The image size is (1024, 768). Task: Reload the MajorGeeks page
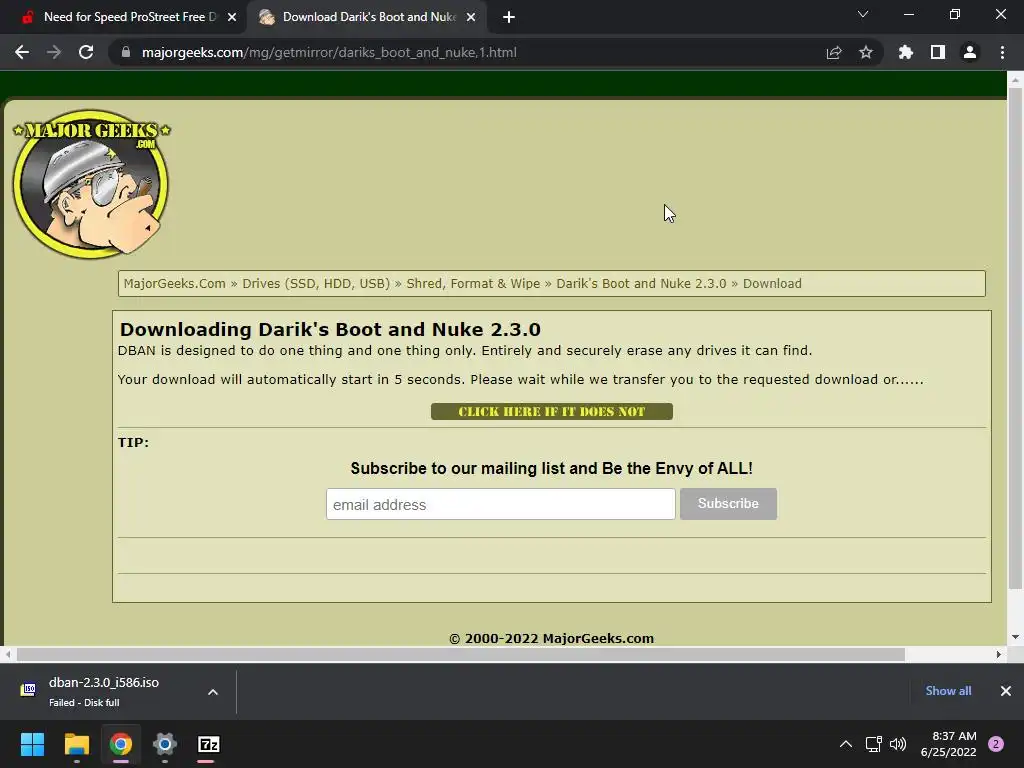point(86,52)
